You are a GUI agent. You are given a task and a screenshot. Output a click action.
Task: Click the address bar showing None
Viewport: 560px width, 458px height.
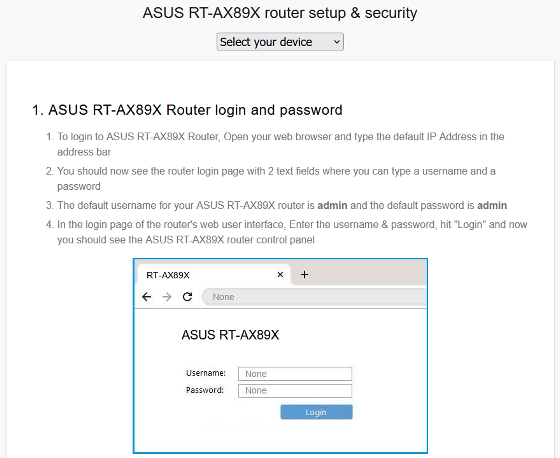314,297
